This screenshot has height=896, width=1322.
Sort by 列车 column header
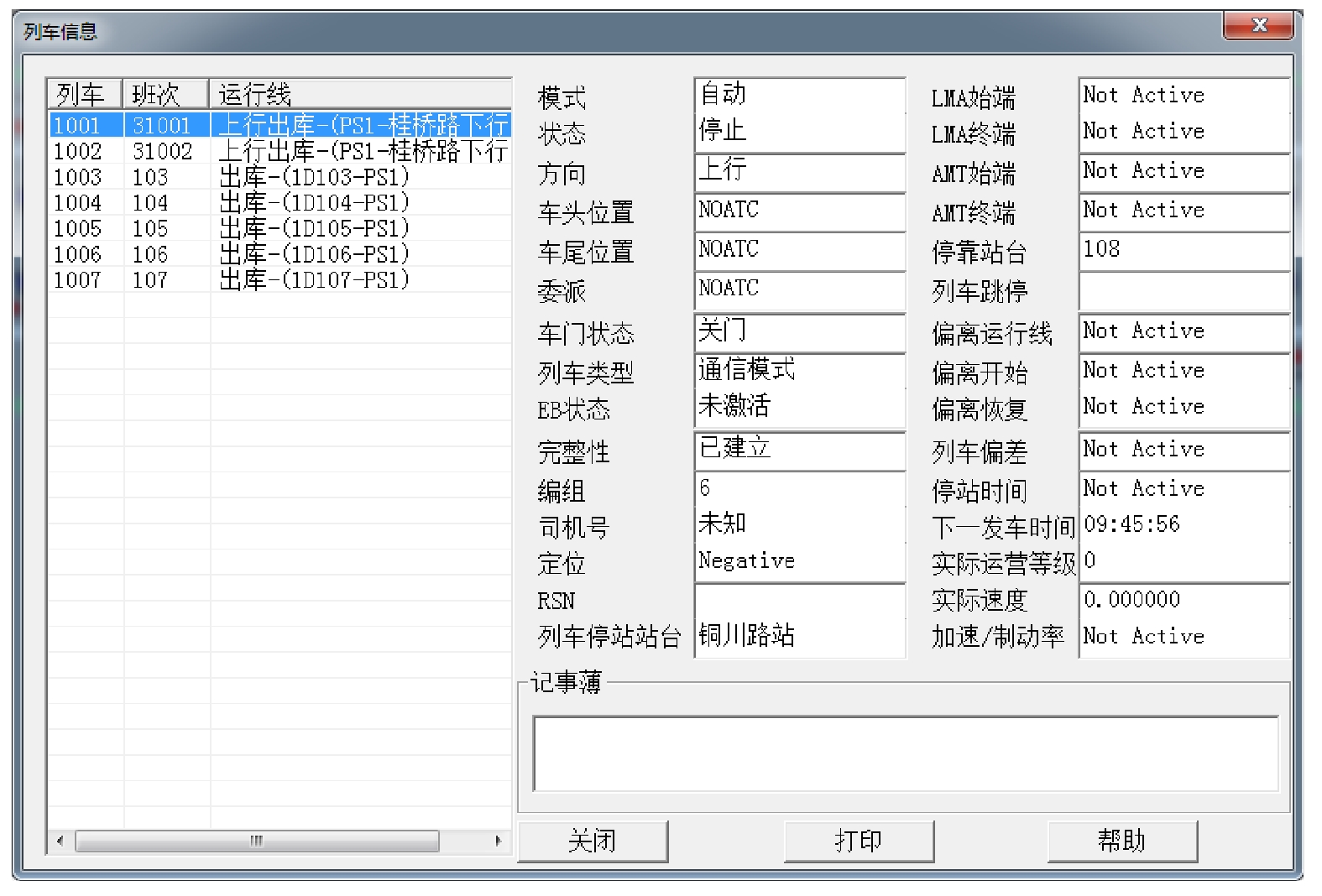pyautogui.click(x=84, y=94)
